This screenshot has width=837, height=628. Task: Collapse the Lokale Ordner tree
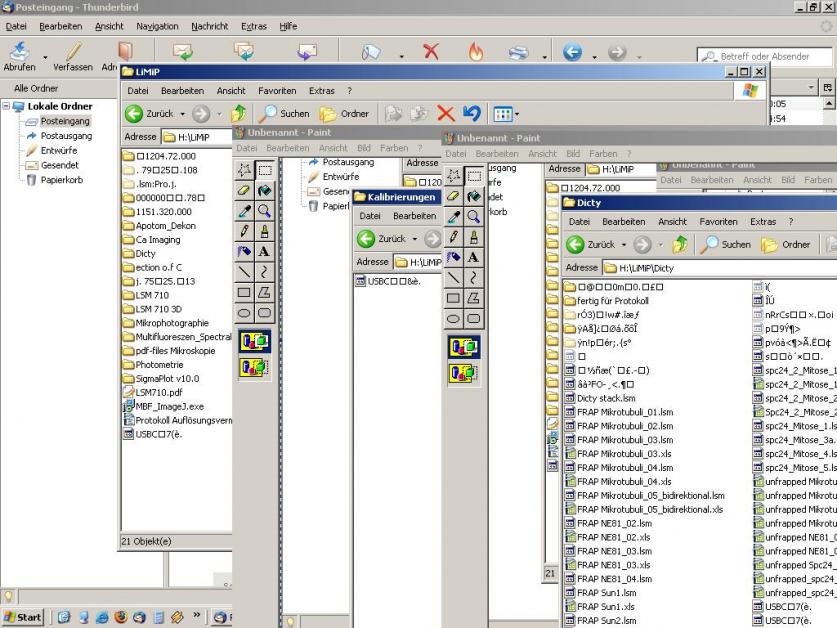pyautogui.click(x=6, y=106)
